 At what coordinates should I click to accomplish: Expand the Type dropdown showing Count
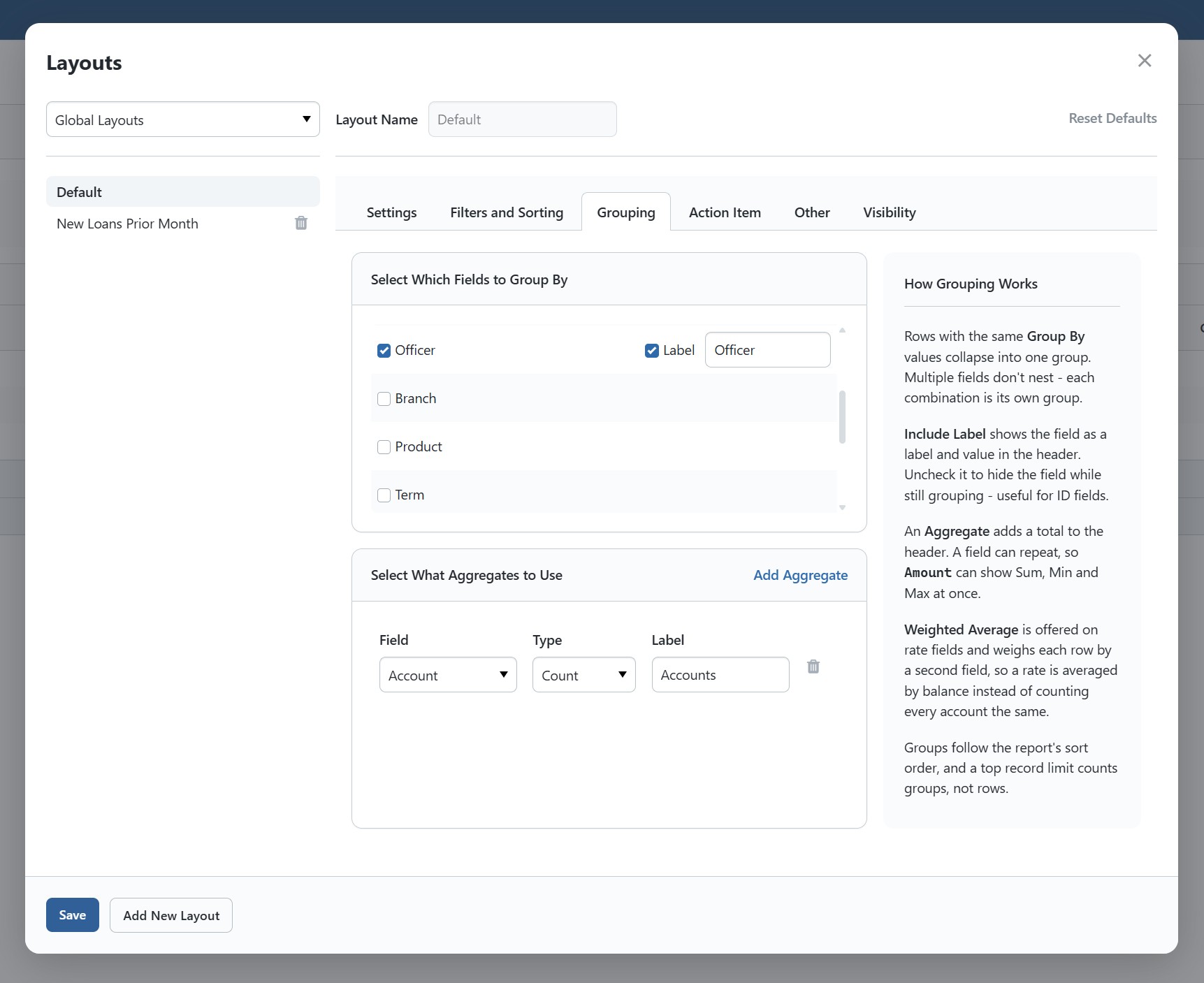point(584,675)
